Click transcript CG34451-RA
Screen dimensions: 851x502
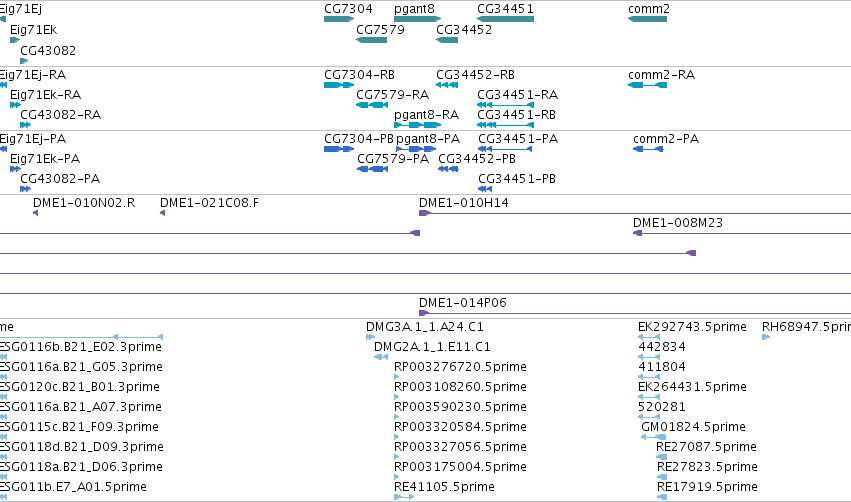coord(517,94)
